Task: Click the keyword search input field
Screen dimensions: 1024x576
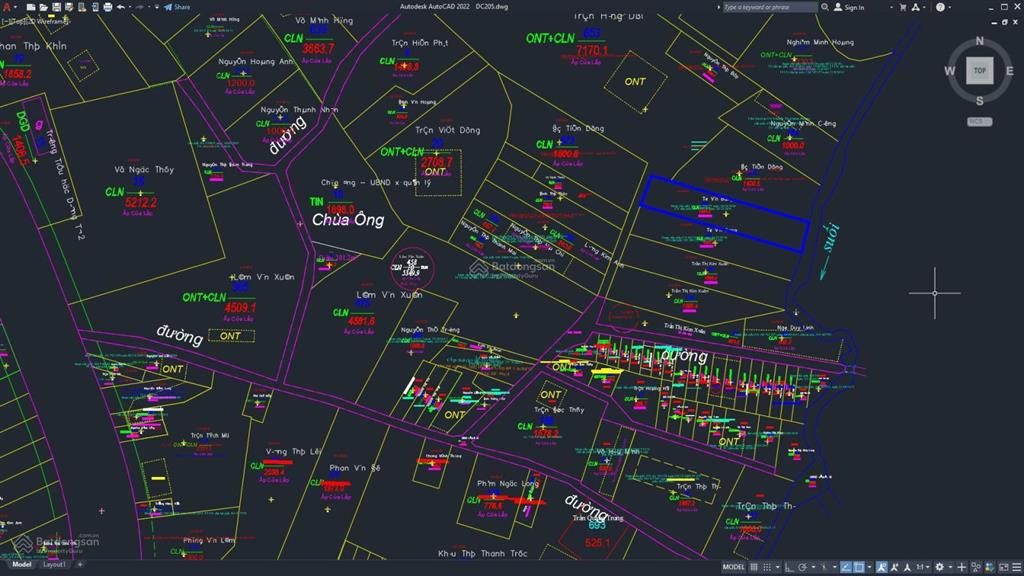Action: (770, 7)
